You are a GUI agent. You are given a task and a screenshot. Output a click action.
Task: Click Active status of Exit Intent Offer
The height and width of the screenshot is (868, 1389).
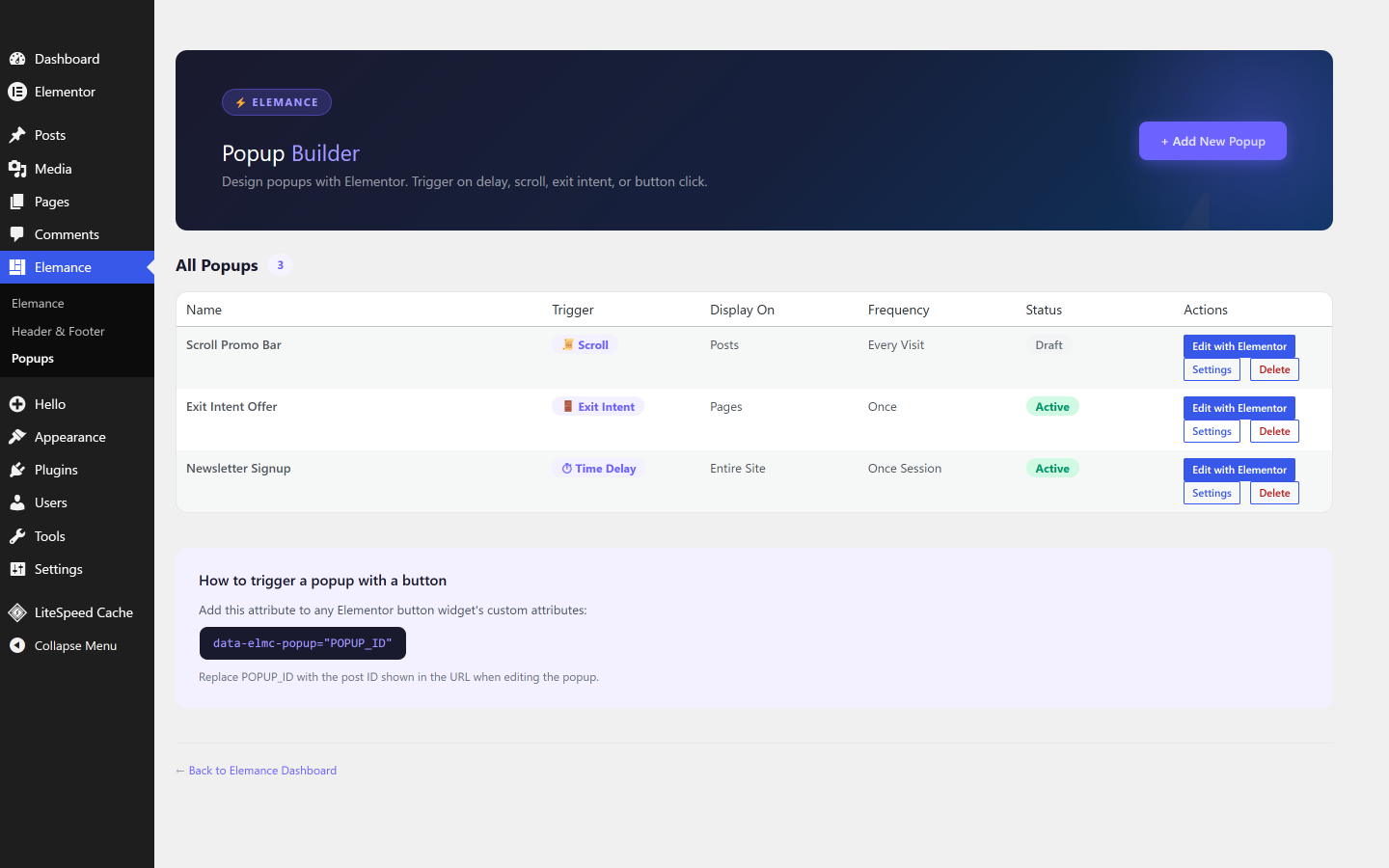tap(1052, 407)
